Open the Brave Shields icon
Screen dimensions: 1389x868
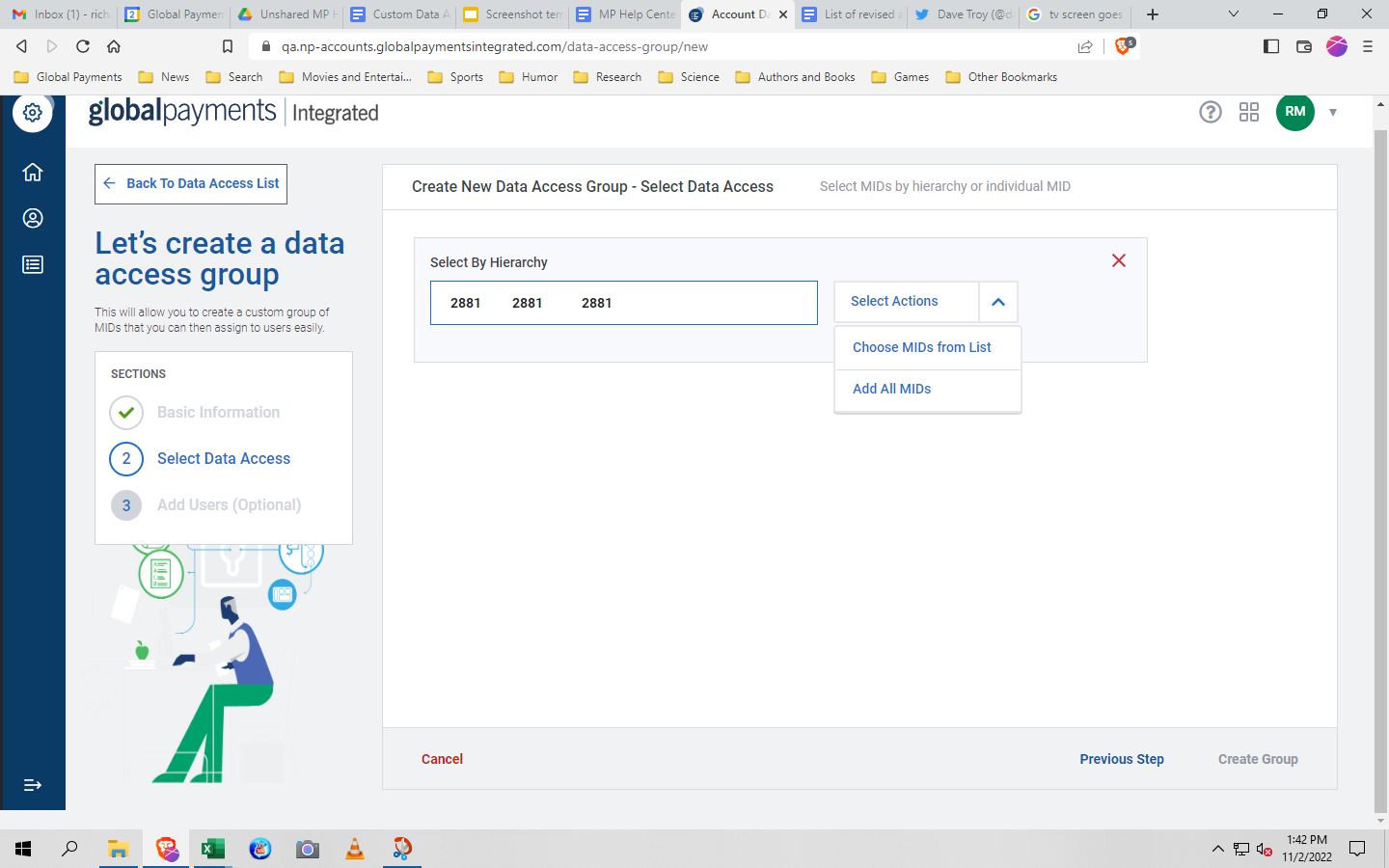(1124, 45)
